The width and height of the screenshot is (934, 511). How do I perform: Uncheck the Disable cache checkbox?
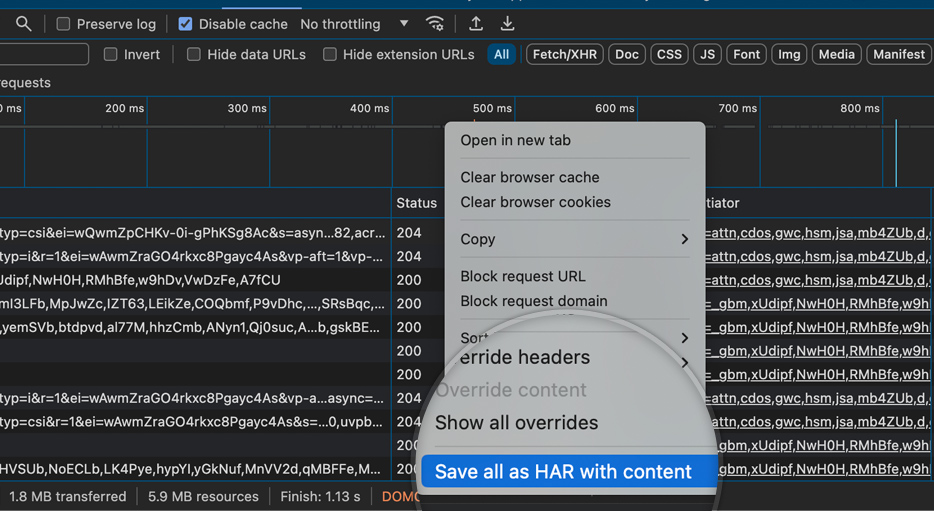click(x=185, y=24)
